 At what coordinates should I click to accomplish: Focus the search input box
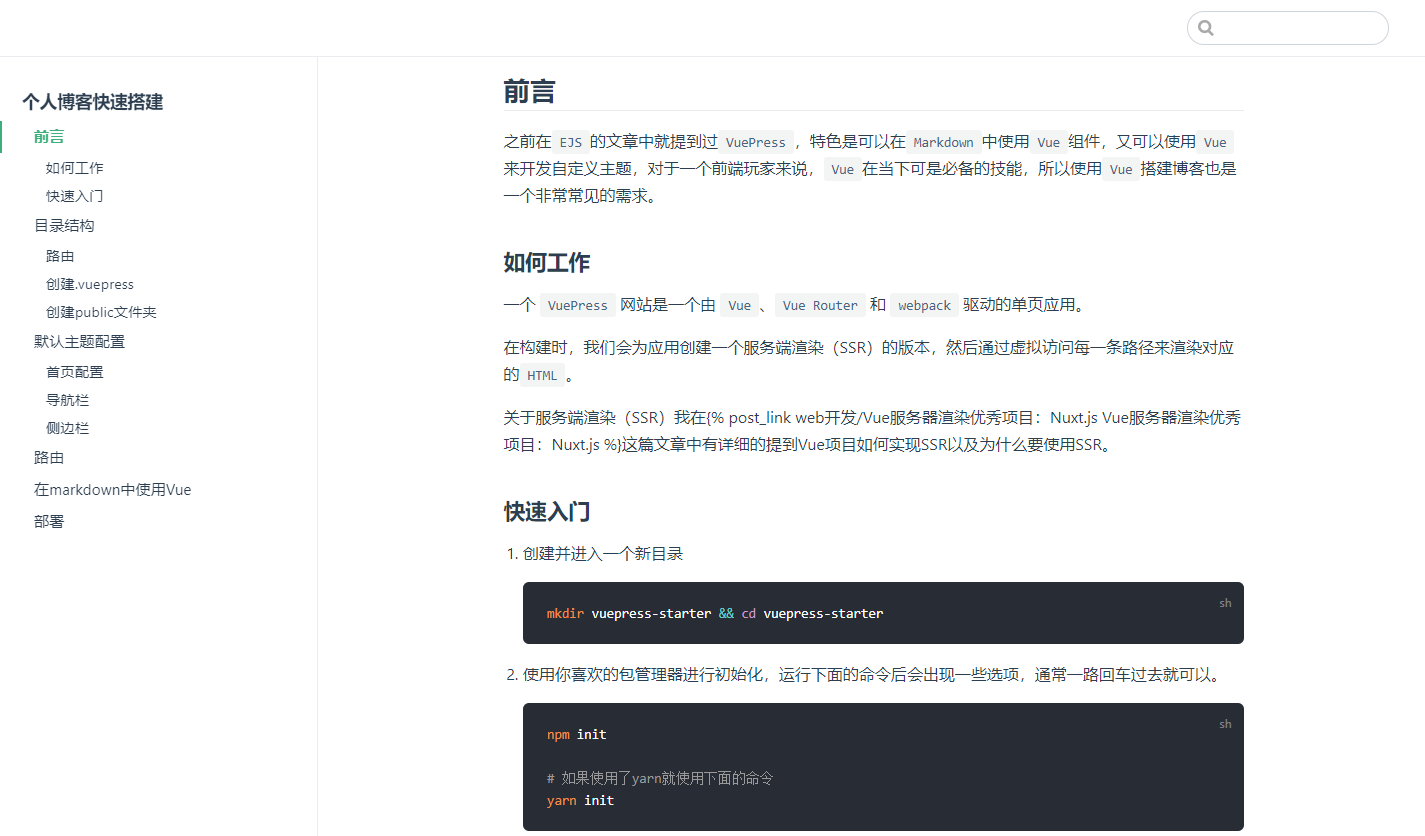pyautogui.click(x=1298, y=28)
